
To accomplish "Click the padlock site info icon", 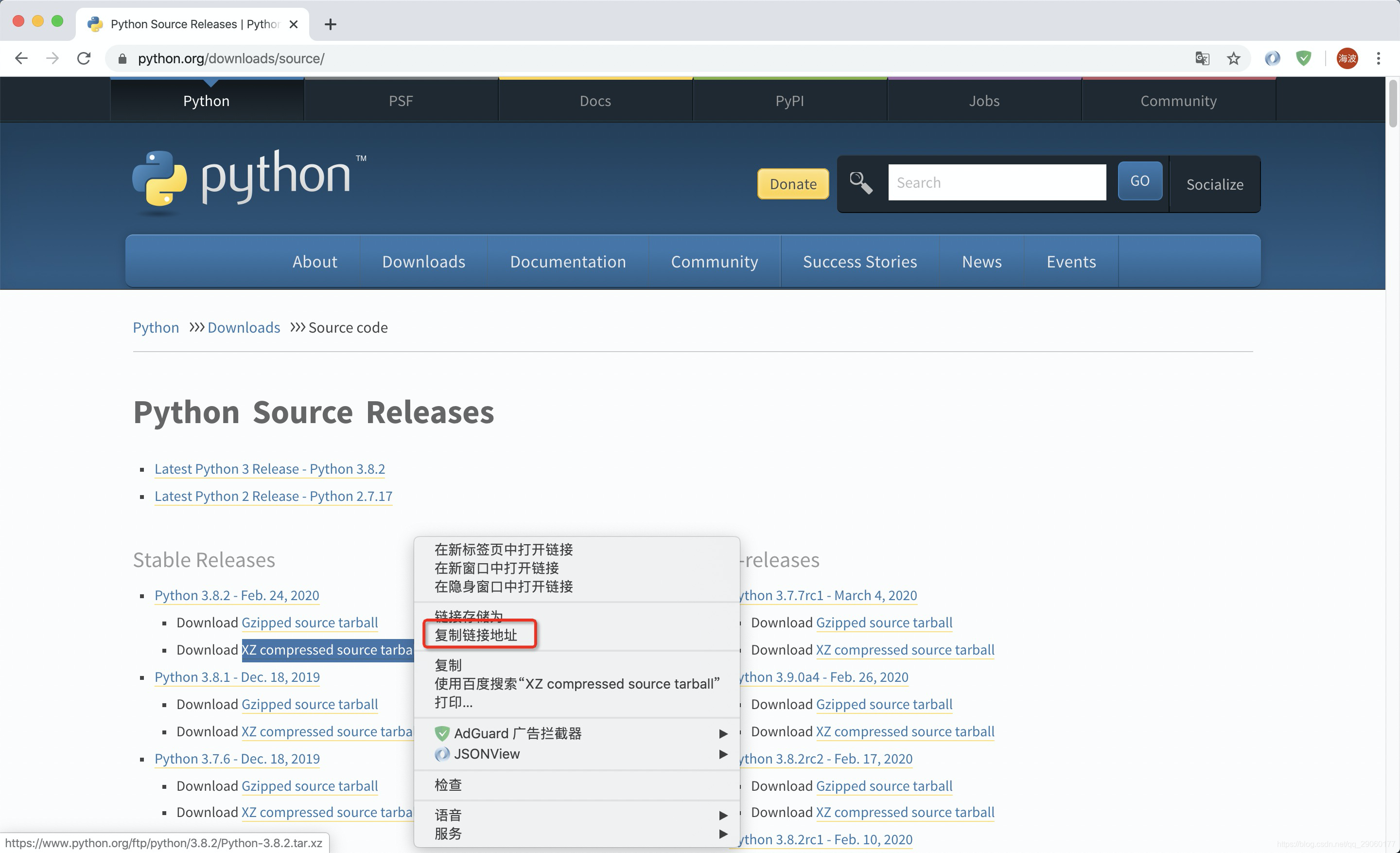I will 122,58.
